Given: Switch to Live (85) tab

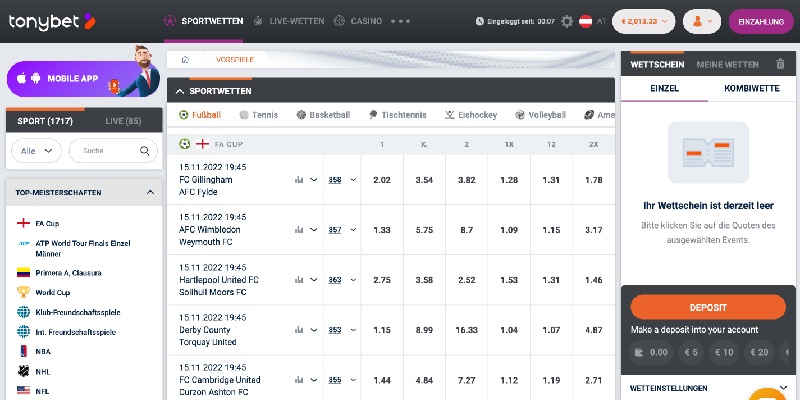Looking at the screenshot, I should pyautogui.click(x=123, y=121).
